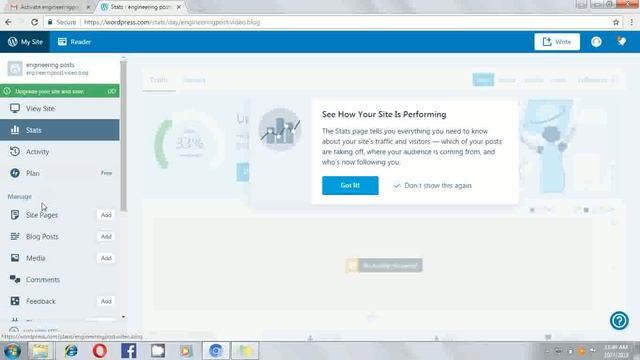Click the engineering posts site icon

15,68
